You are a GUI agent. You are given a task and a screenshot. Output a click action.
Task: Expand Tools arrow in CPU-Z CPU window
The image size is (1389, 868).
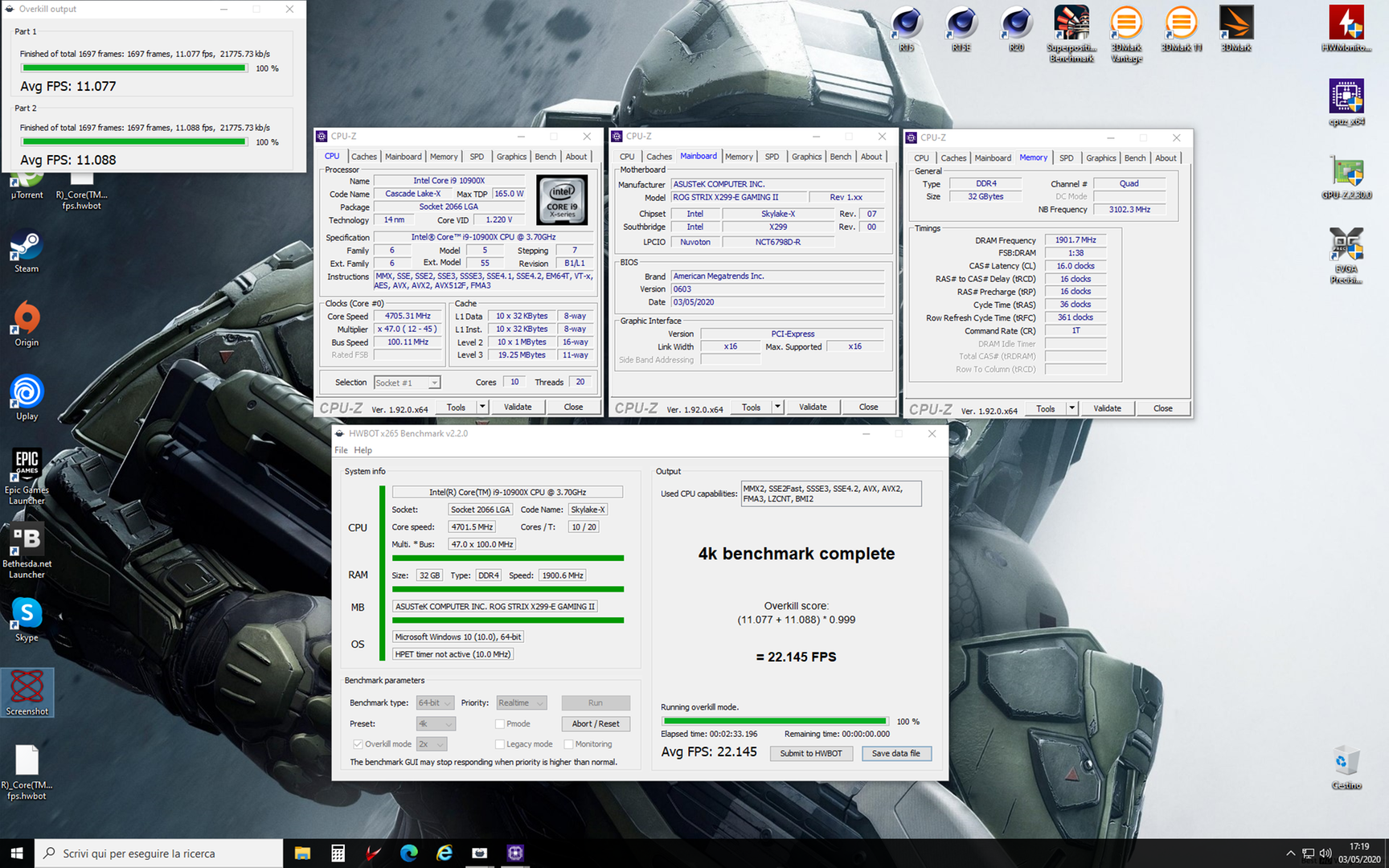click(482, 407)
